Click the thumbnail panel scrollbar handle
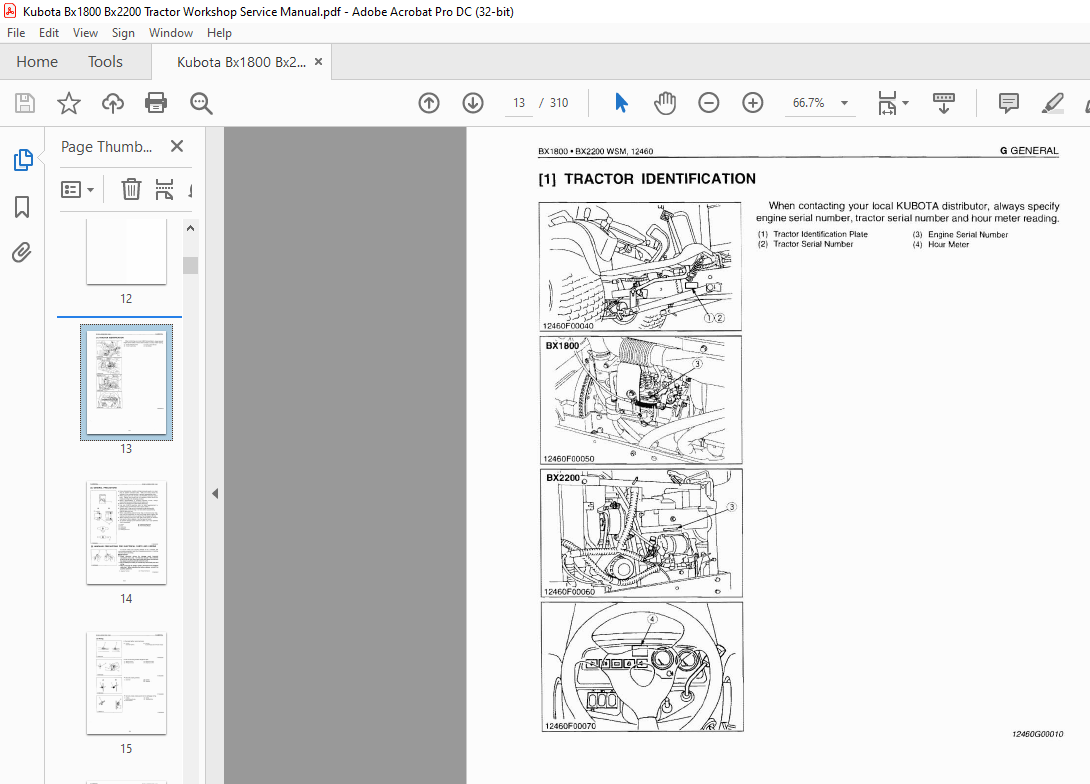Image resolution: width=1090 pixels, height=784 pixels. point(190,266)
